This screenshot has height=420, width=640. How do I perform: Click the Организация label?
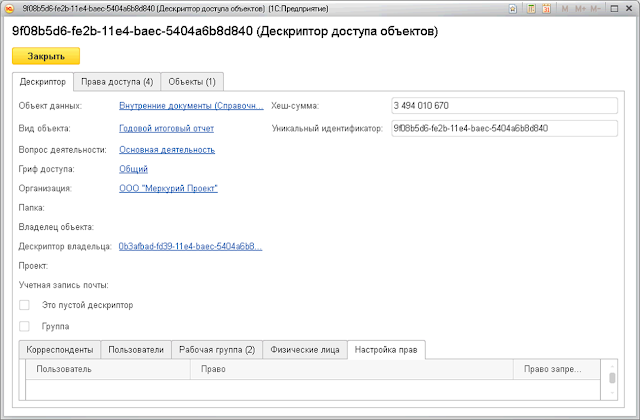[45, 188]
